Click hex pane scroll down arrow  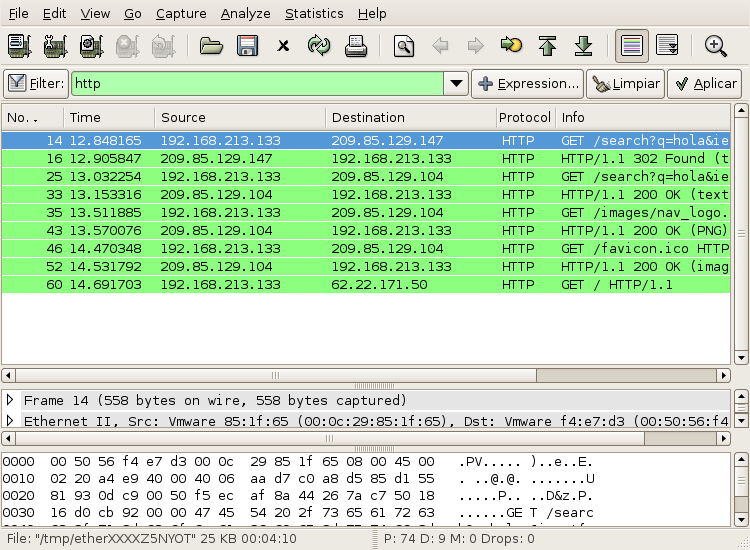click(741, 520)
